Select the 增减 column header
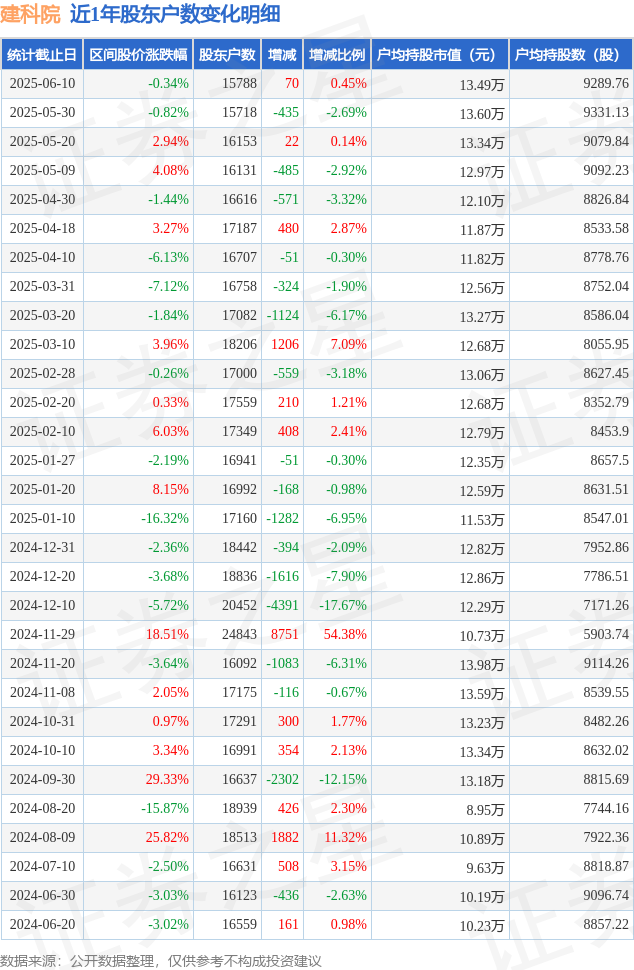This screenshot has width=634, height=970. (x=282, y=54)
